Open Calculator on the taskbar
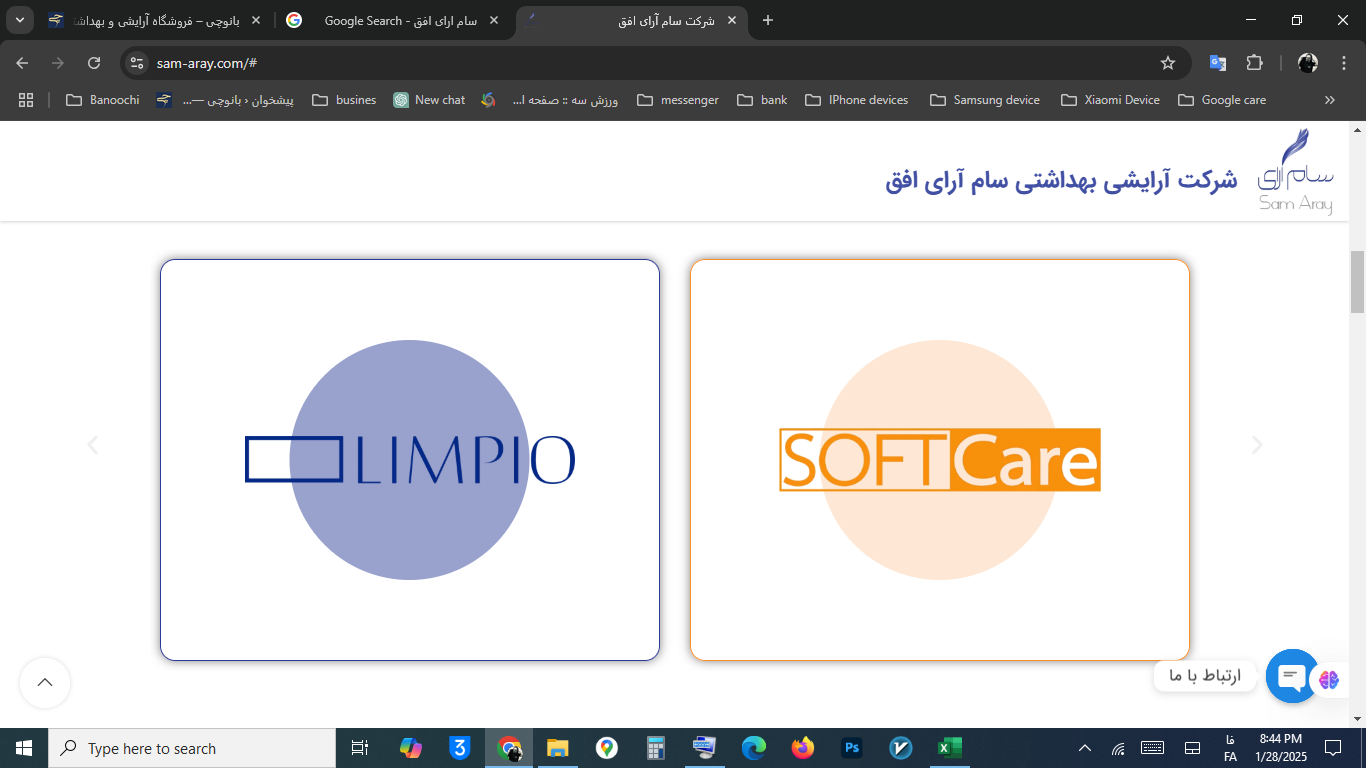Viewport: 1366px width, 768px height. click(655, 748)
